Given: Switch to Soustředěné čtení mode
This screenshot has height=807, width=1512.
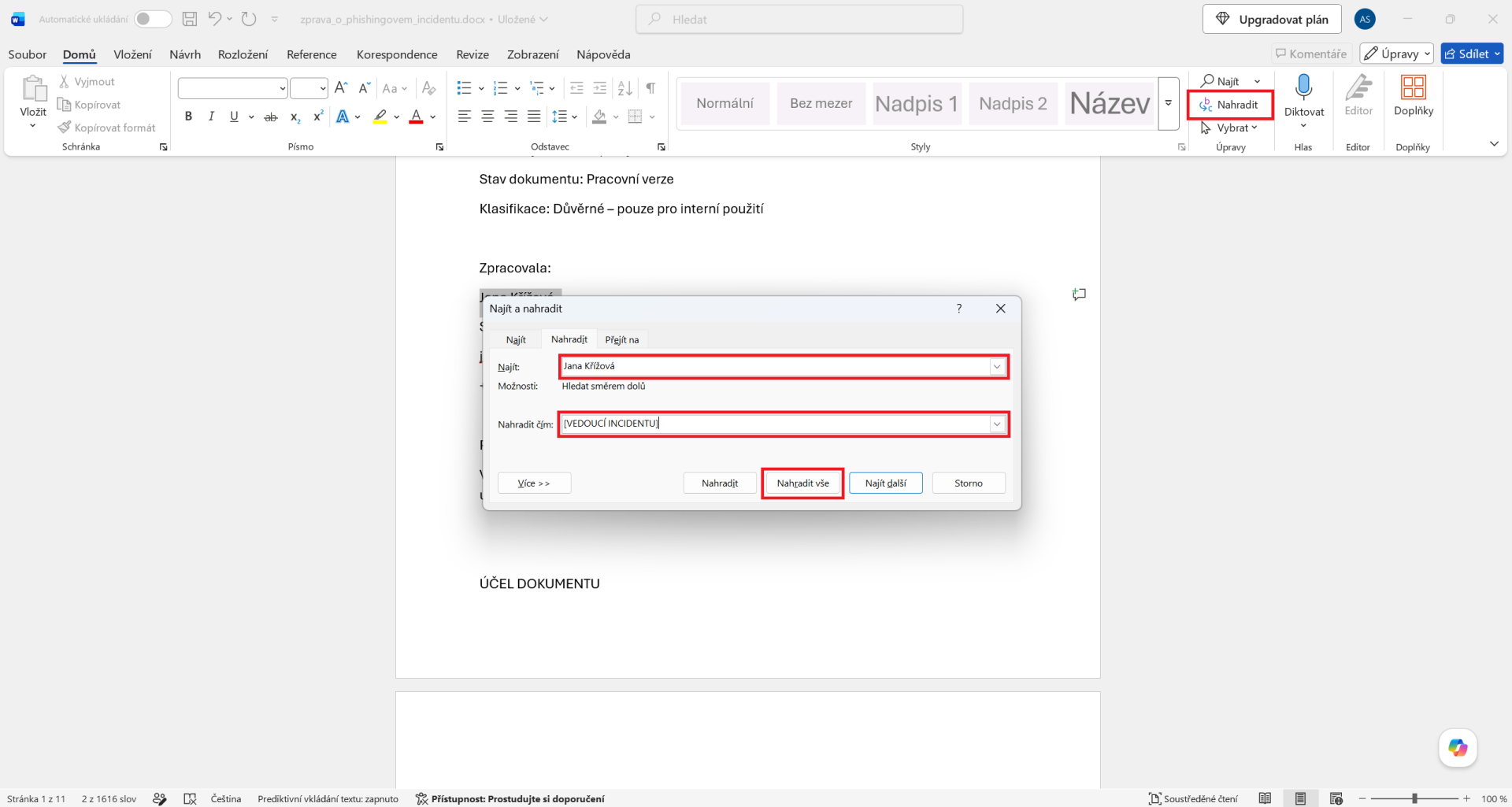Looking at the screenshot, I should pos(1193,798).
